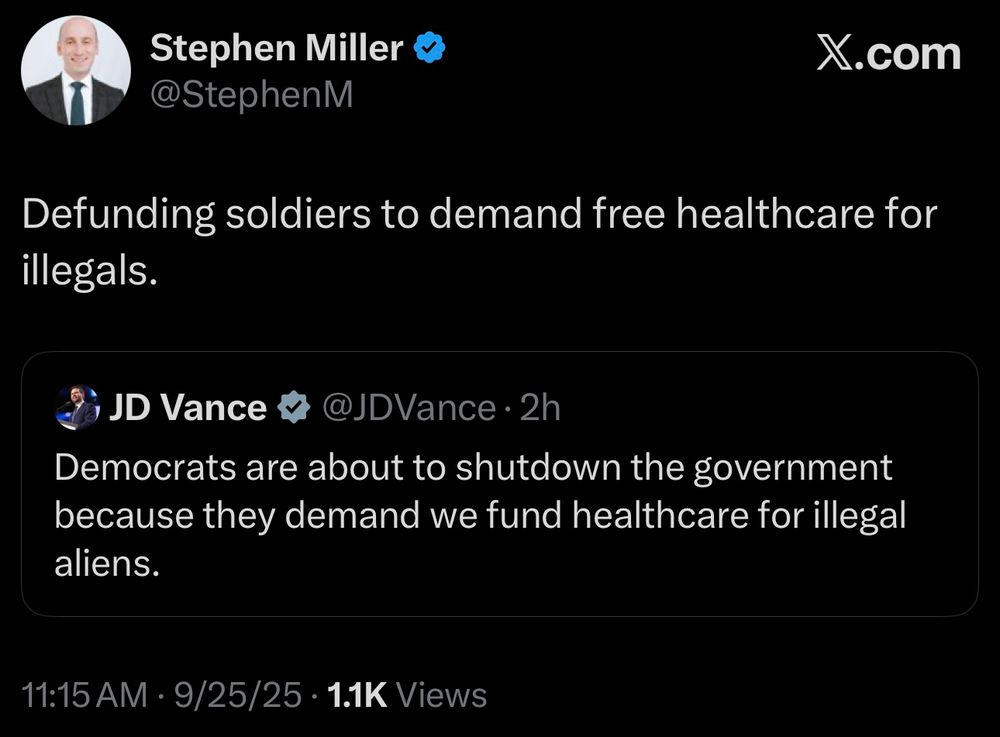Open the @StephenM handle link
The image size is (1000, 737).
(x=251, y=95)
